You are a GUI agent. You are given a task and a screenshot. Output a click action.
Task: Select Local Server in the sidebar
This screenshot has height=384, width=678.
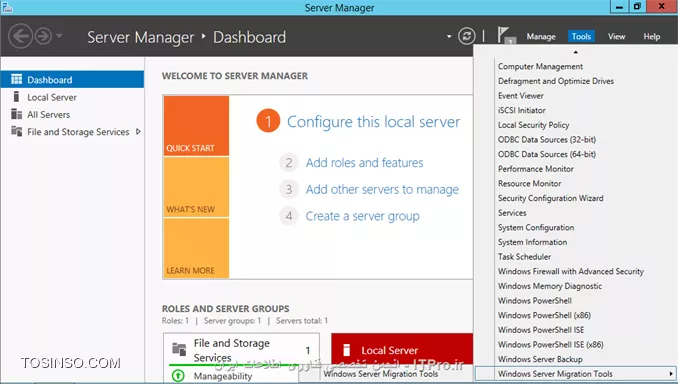pyautogui.click(x=52, y=97)
